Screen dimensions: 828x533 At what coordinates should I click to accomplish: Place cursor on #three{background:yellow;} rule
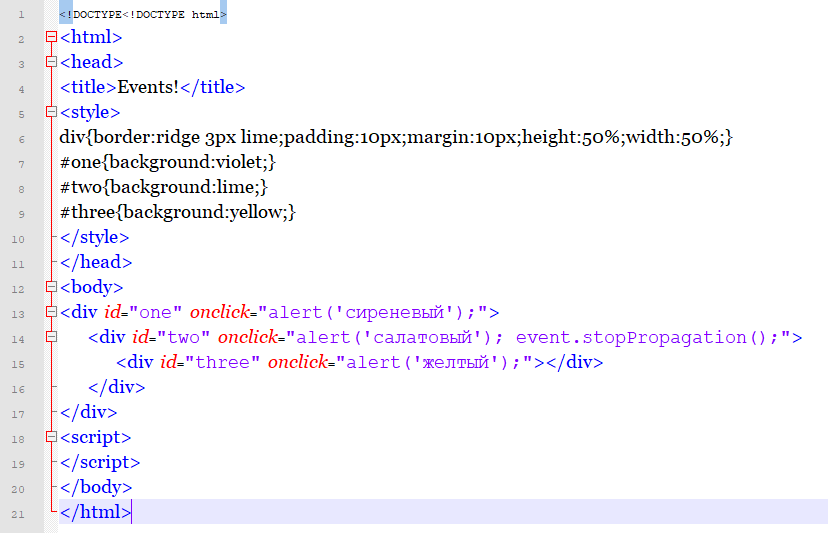[x=178, y=212]
